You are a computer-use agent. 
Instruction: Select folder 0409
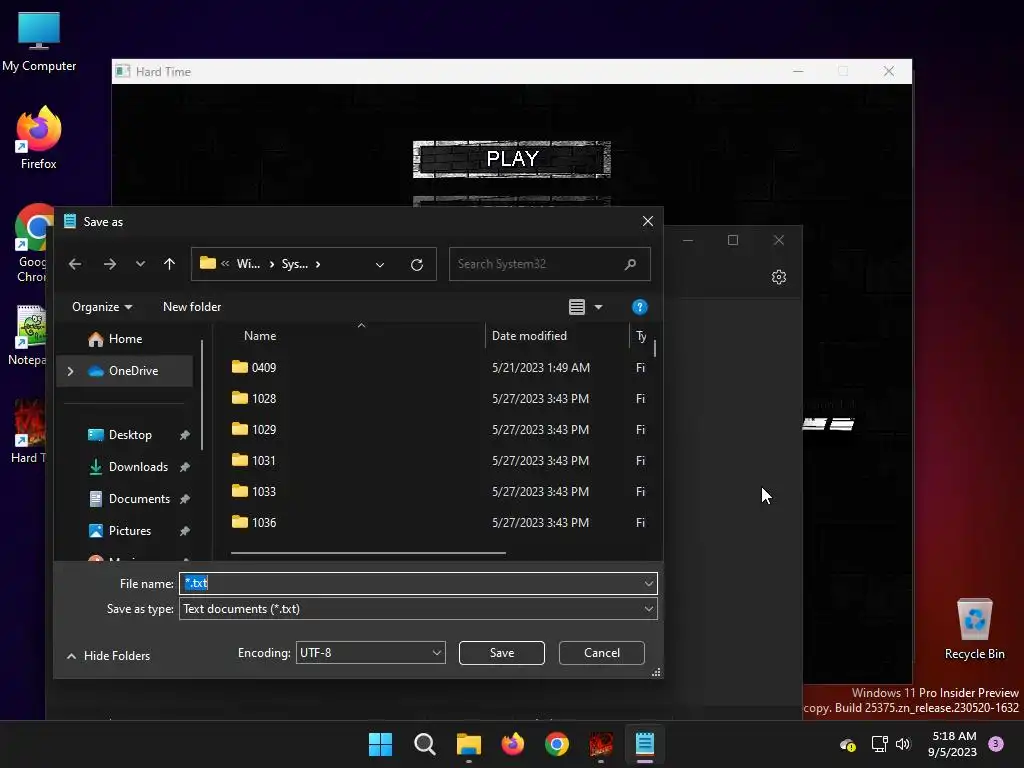coord(264,368)
